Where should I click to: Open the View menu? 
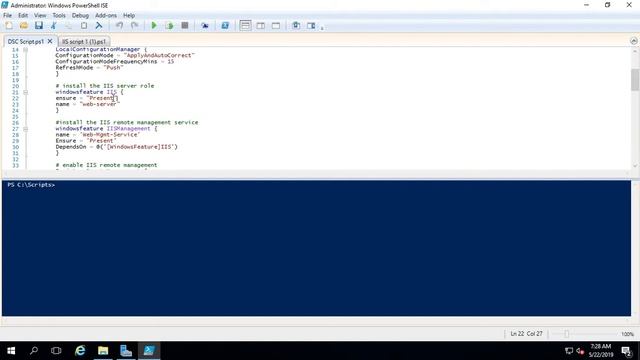point(40,16)
